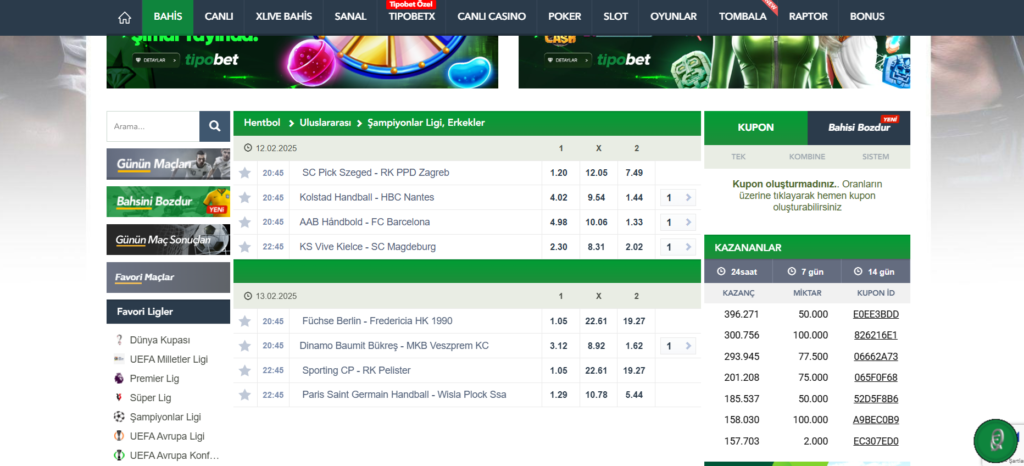Screen dimensions: 1024x466
Task: Select odds 3.12 for Dinamo Baumit Bükreş
Action: [x=559, y=345]
